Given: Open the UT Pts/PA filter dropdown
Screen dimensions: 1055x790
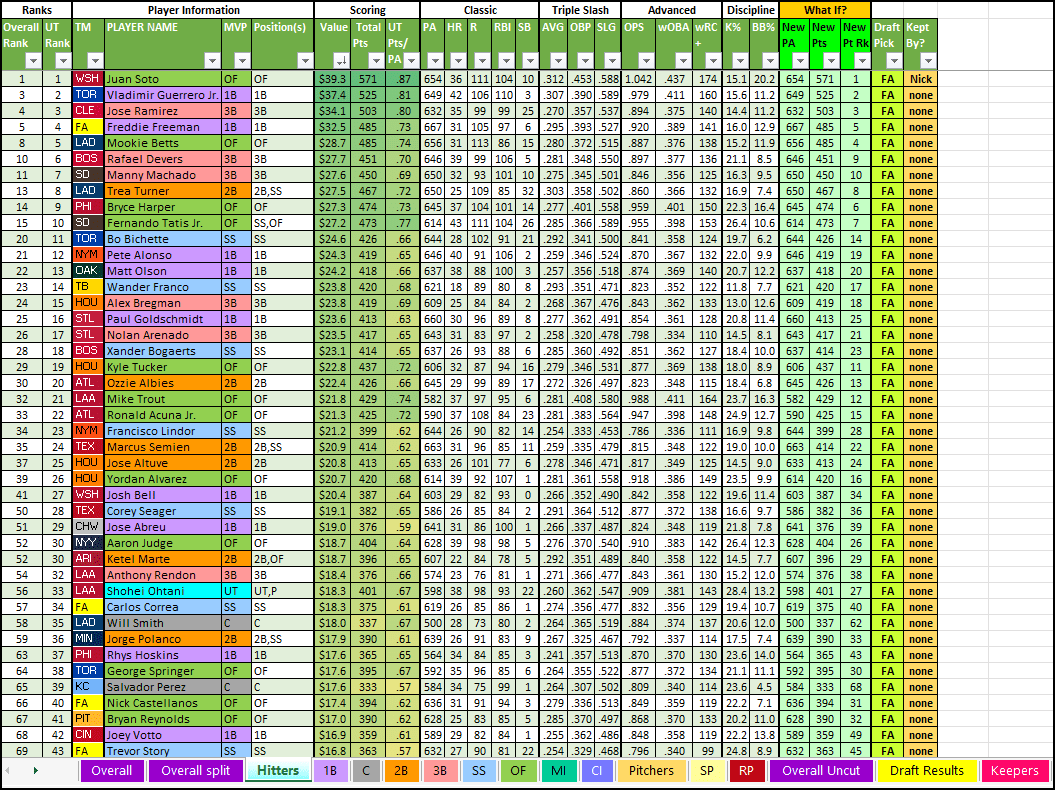Looking at the screenshot, I should tap(411, 61).
